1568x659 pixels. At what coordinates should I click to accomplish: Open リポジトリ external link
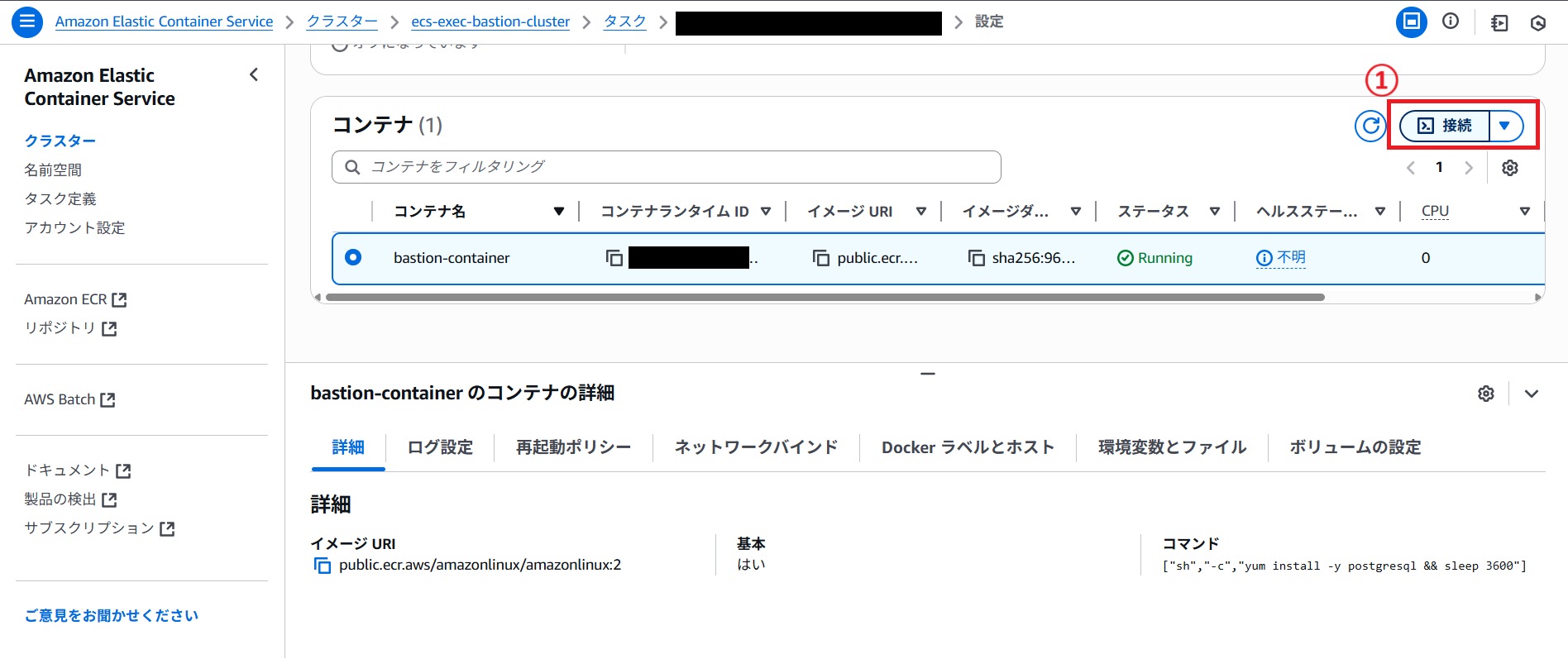coord(70,328)
